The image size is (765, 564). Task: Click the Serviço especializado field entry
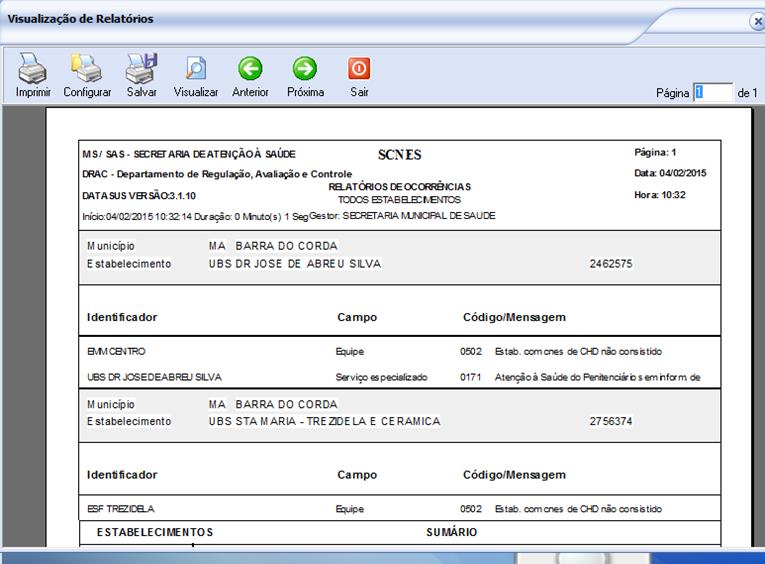pyautogui.click(x=382, y=377)
